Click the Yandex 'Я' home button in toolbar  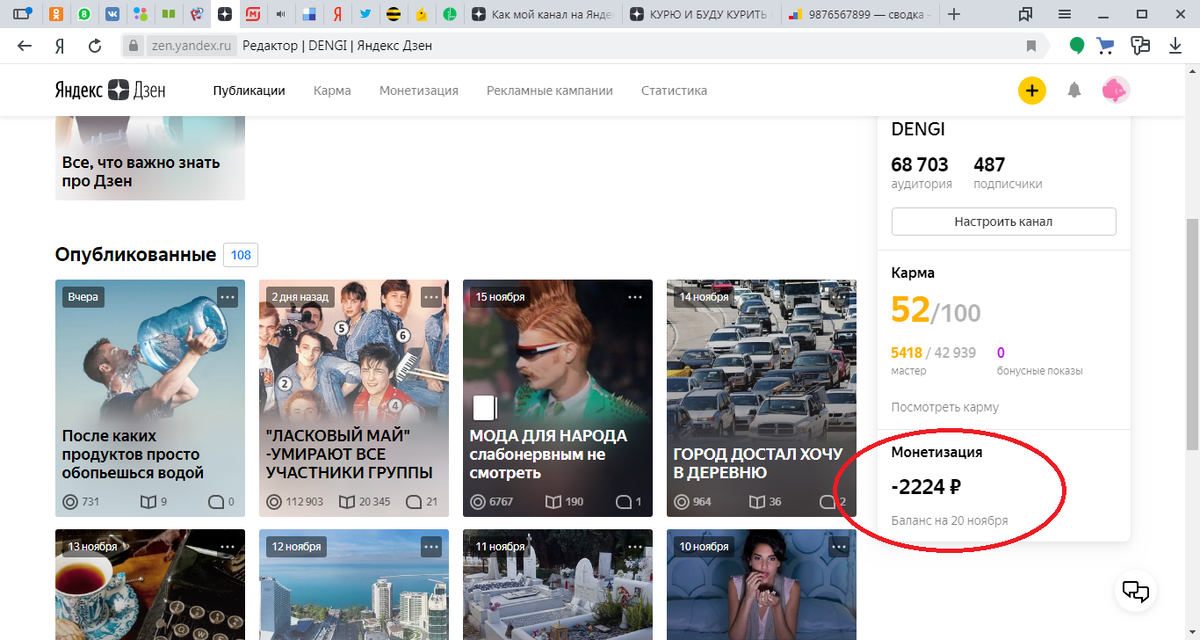(x=60, y=46)
